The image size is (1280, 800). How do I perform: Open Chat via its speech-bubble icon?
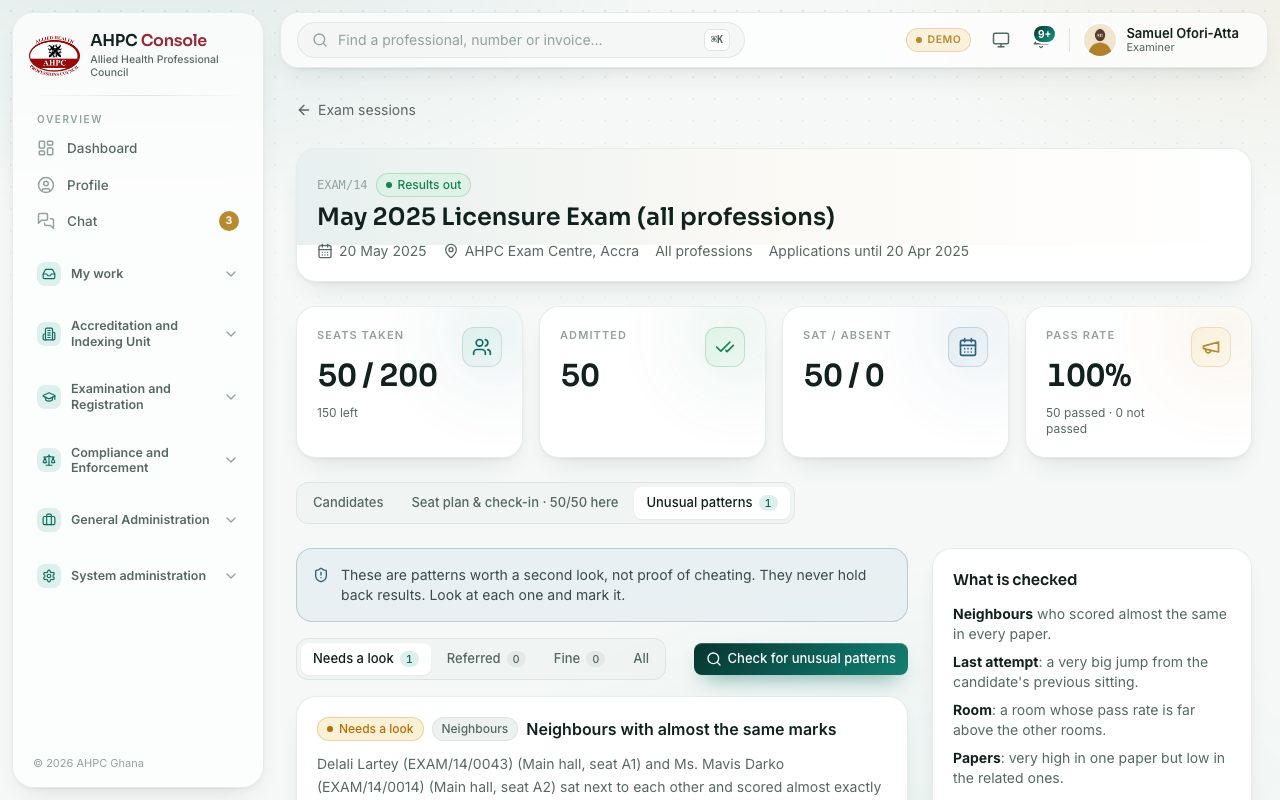46,221
